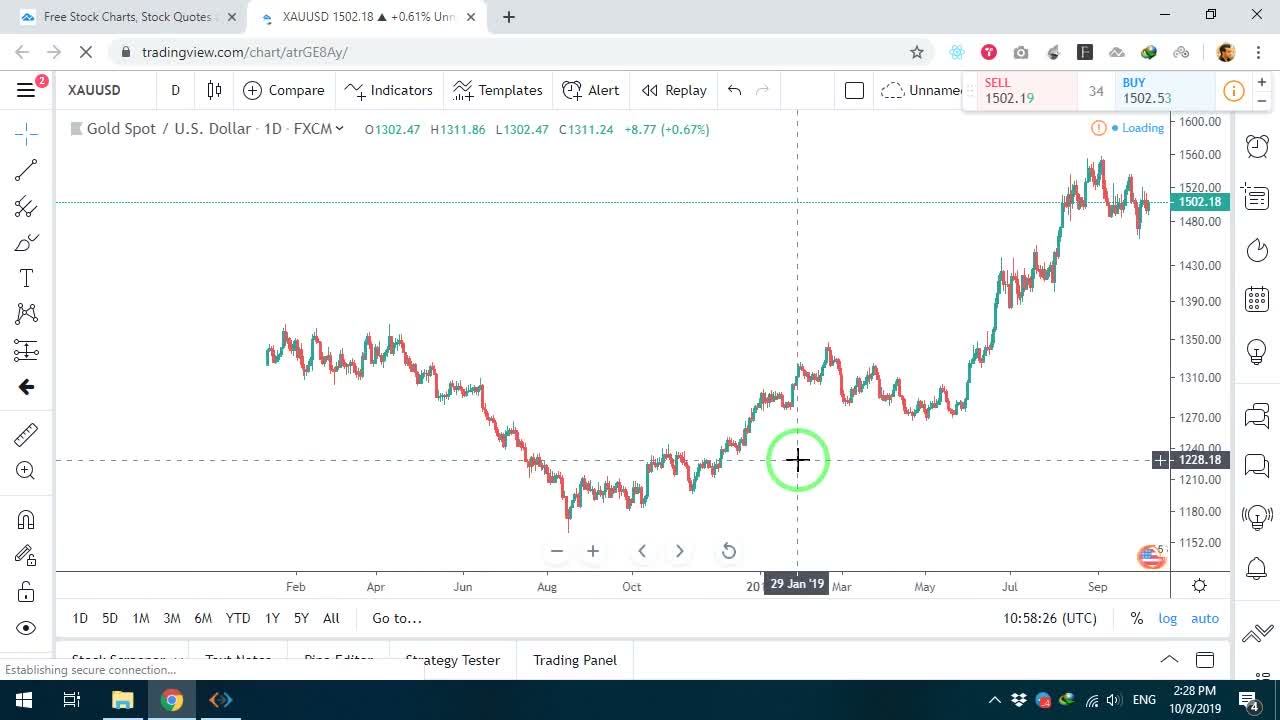Open the Alerts alarm clock panel
Viewport: 1280px width, 720px height.
point(1257,146)
